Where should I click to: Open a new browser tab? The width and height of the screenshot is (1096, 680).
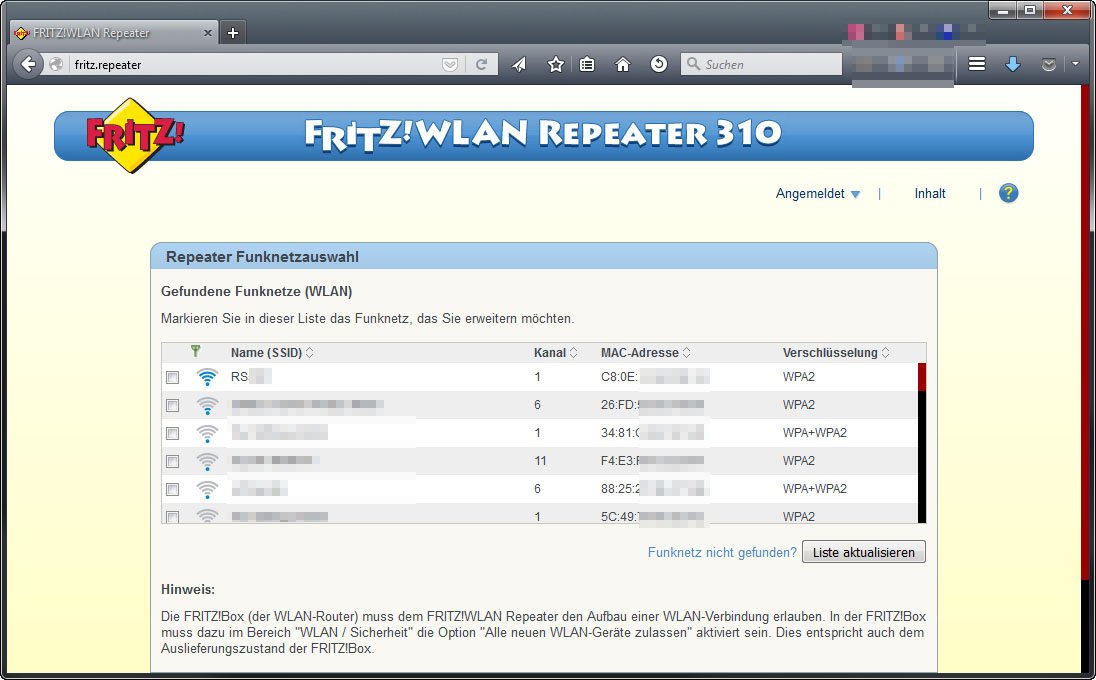[x=233, y=33]
